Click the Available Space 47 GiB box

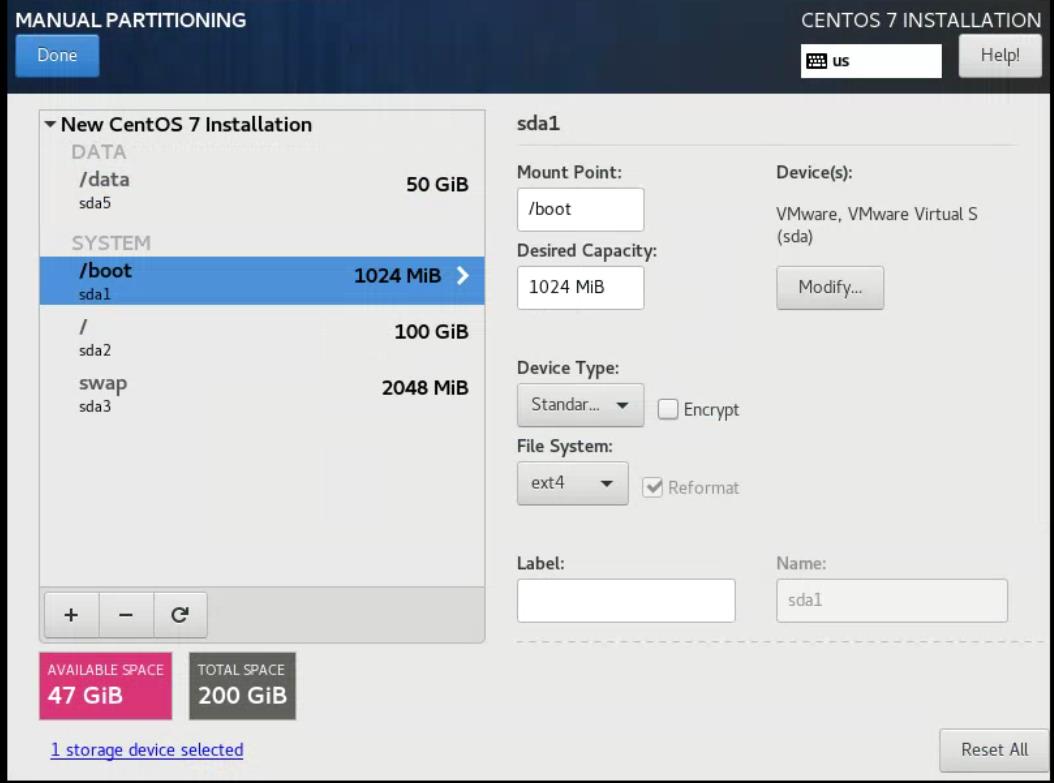(106, 686)
